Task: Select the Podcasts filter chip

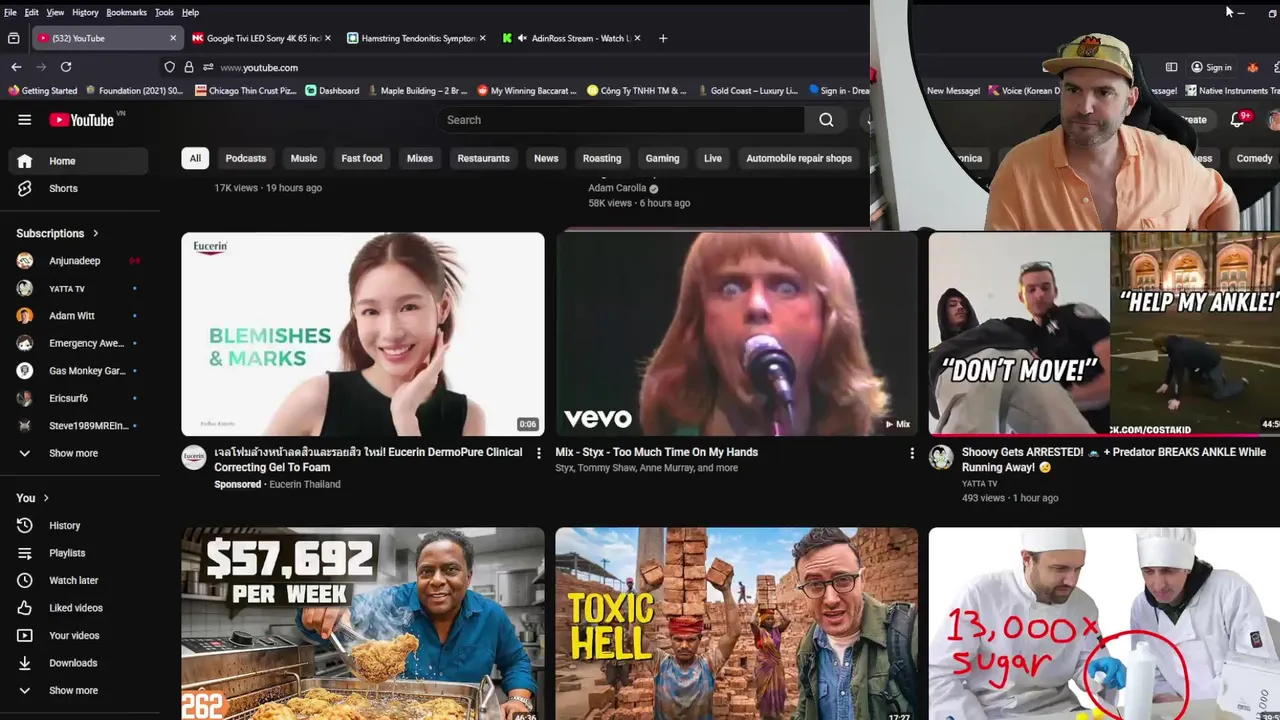Action: 246,158
